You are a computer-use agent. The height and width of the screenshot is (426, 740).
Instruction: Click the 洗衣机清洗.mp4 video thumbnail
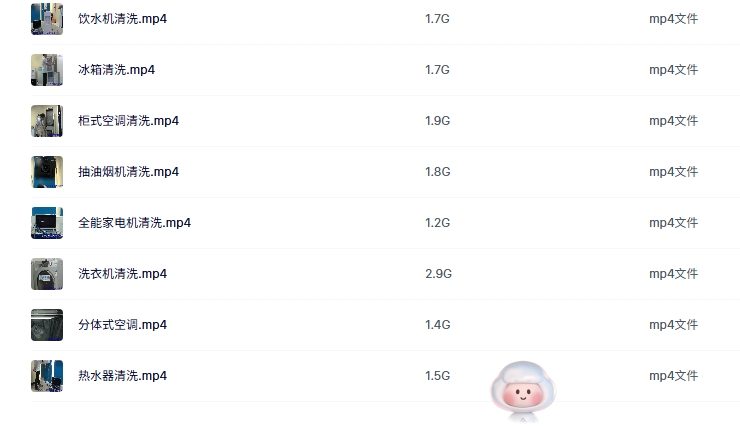click(47, 274)
